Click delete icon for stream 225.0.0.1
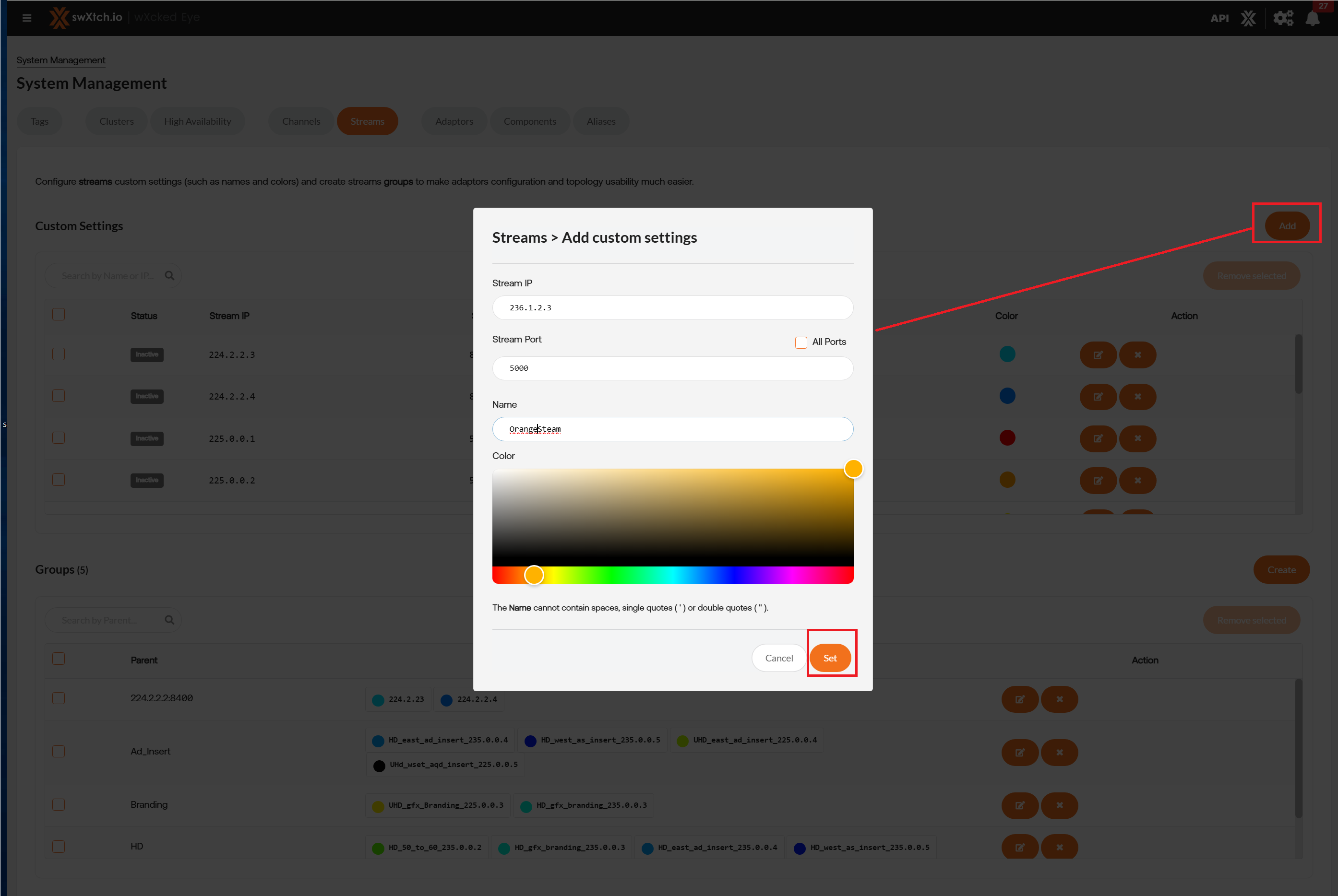 coord(1137,438)
